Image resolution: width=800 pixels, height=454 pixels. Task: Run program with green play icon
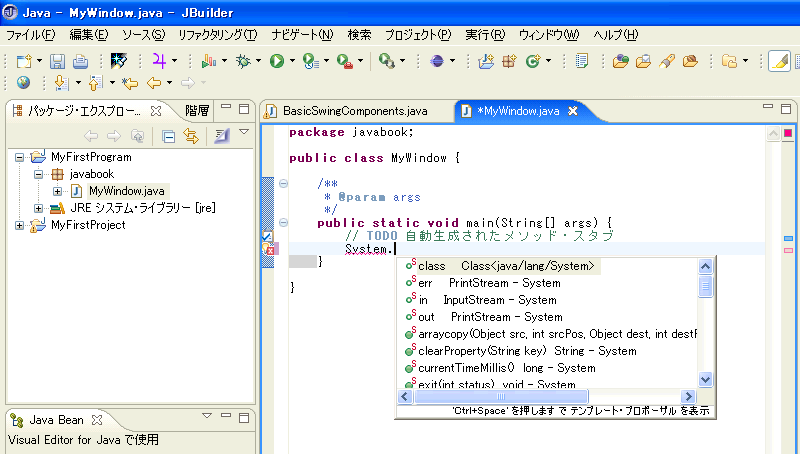(277, 62)
